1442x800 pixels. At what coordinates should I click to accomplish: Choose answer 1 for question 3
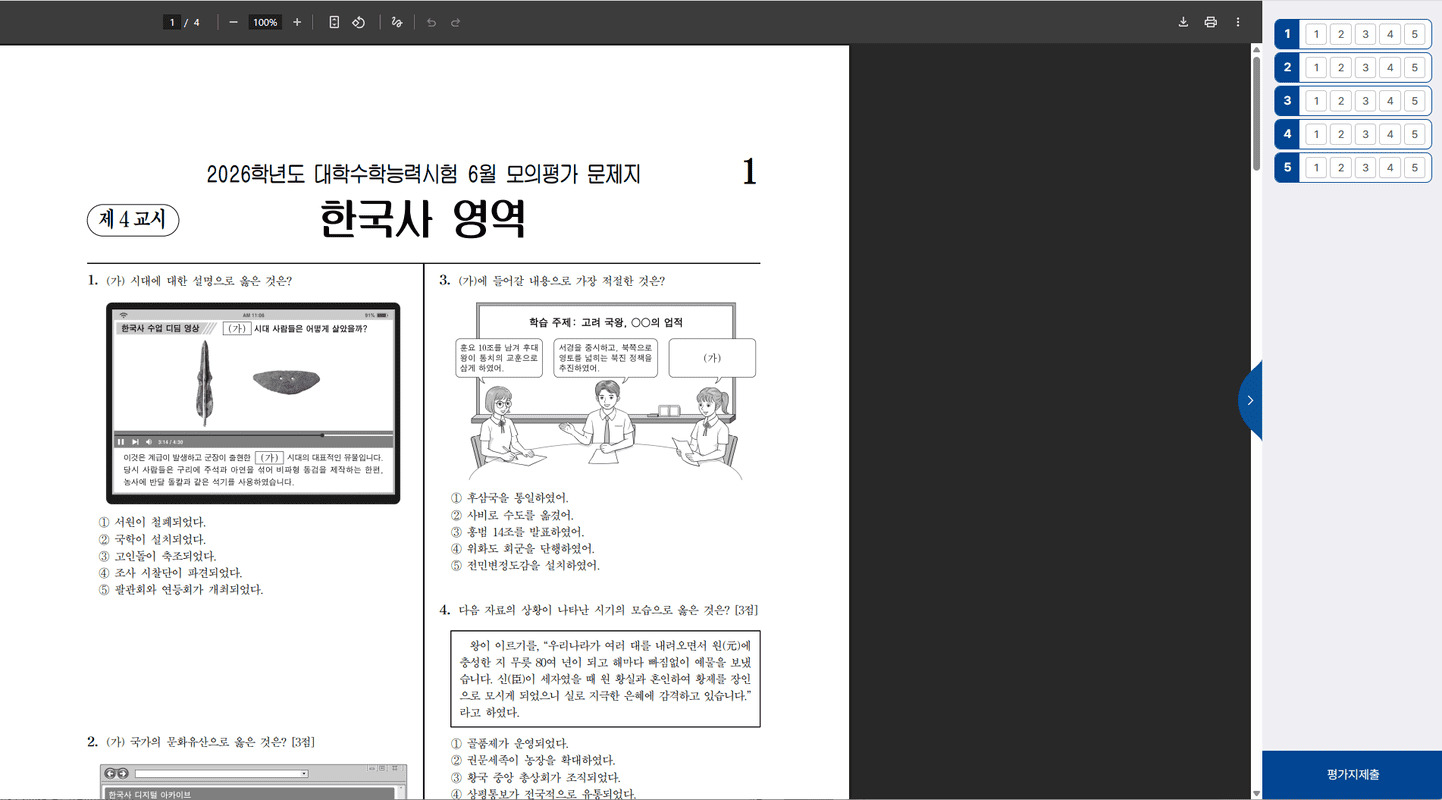1316,101
